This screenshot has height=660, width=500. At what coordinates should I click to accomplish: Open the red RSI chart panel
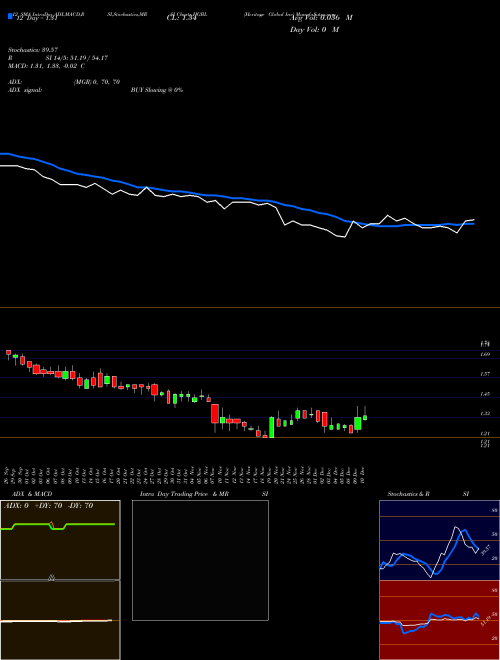[439, 620]
